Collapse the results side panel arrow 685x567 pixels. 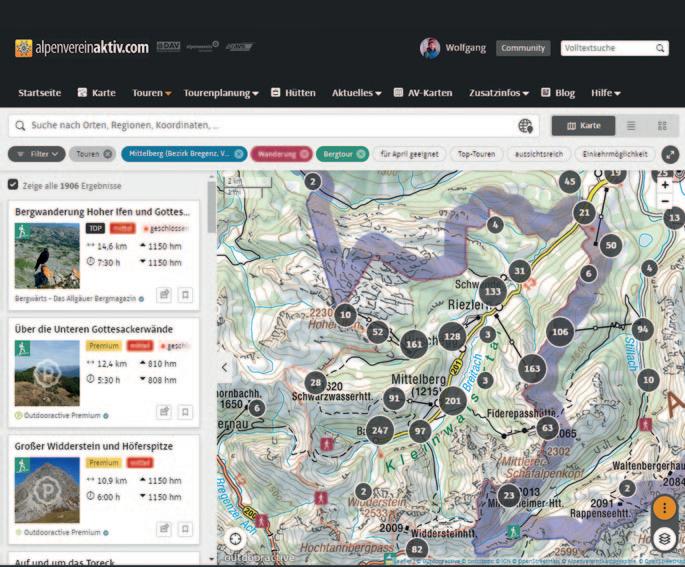[225, 367]
